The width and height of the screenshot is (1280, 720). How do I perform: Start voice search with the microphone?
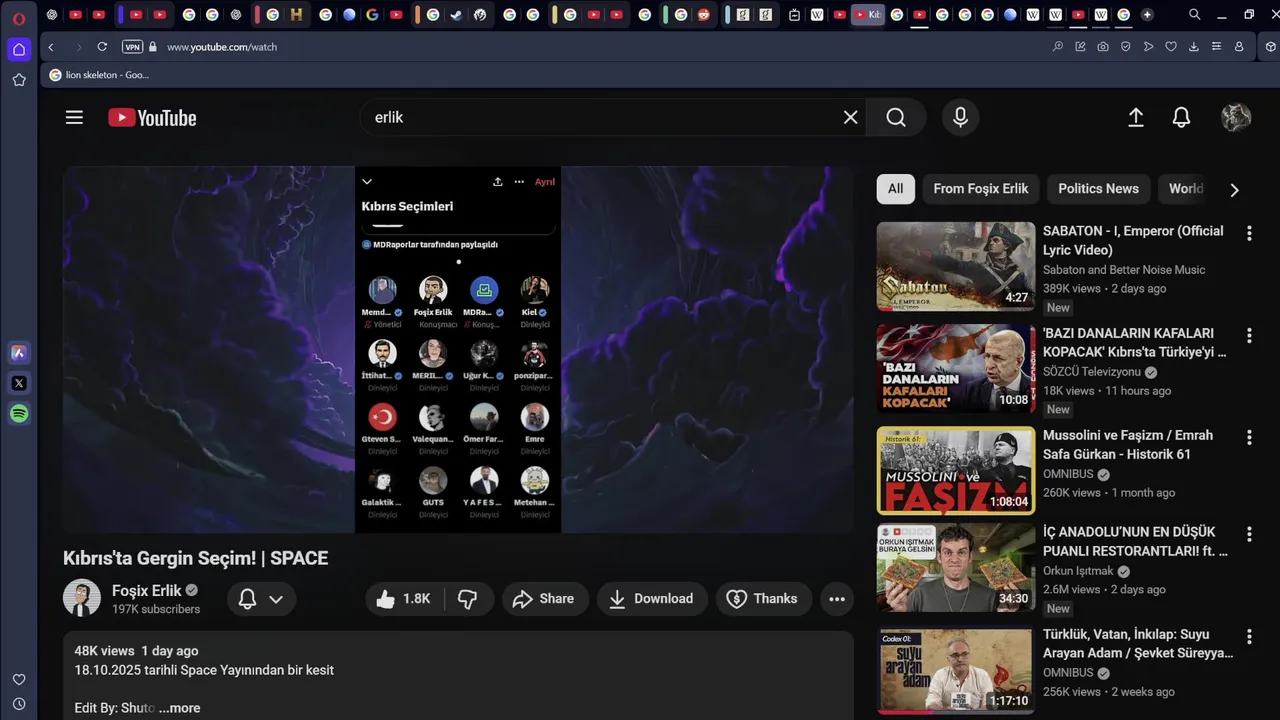pos(960,117)
